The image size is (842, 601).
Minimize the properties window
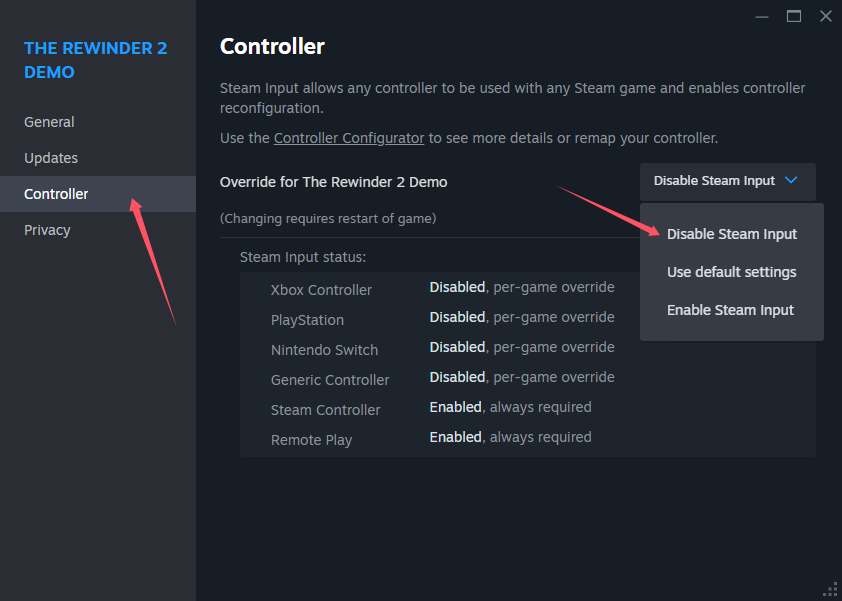762,16
